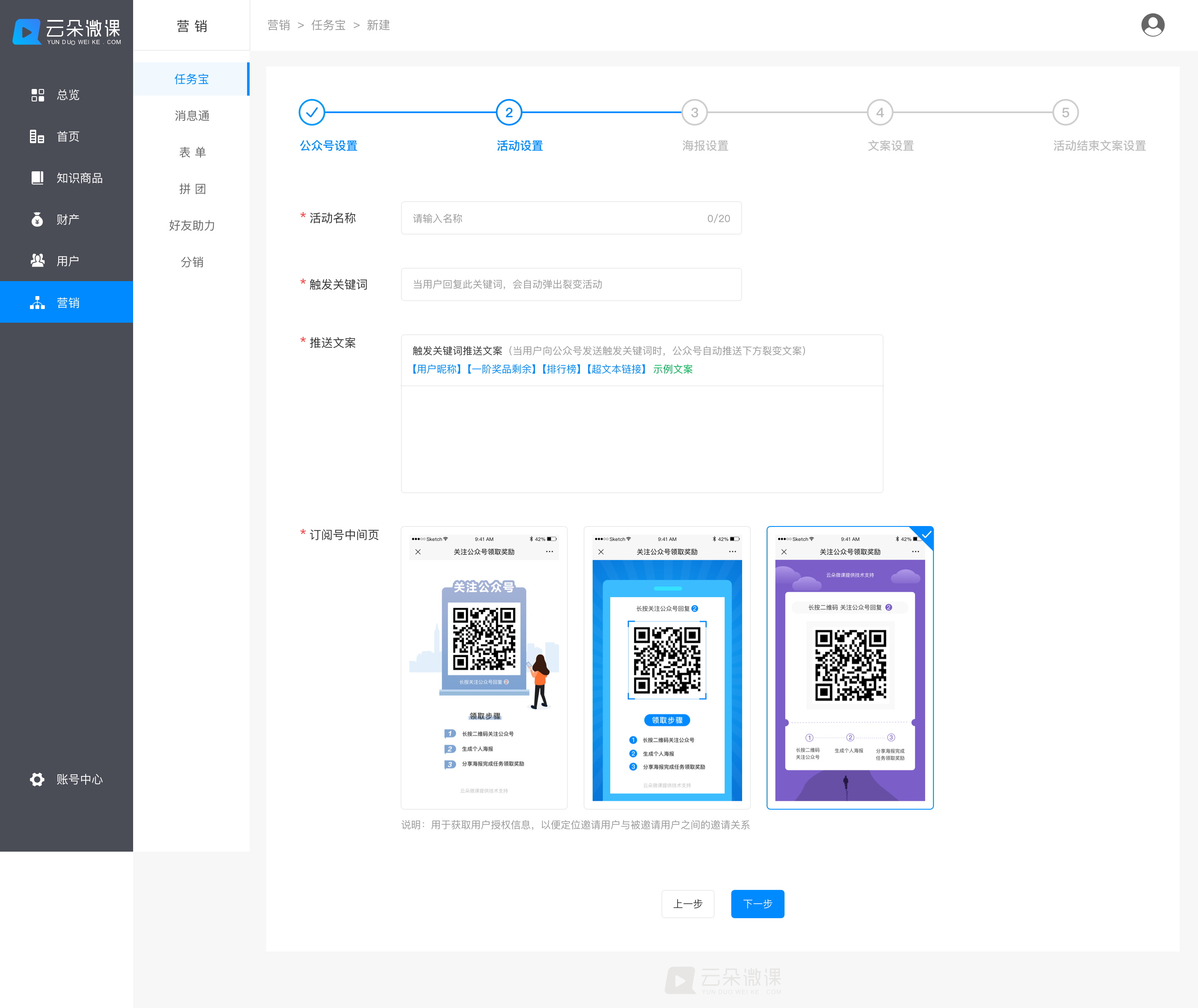Click the 用户 people icon
Image resolution: width=1198 pixels, height=1008 pixels.
click(x=37, y=261)
